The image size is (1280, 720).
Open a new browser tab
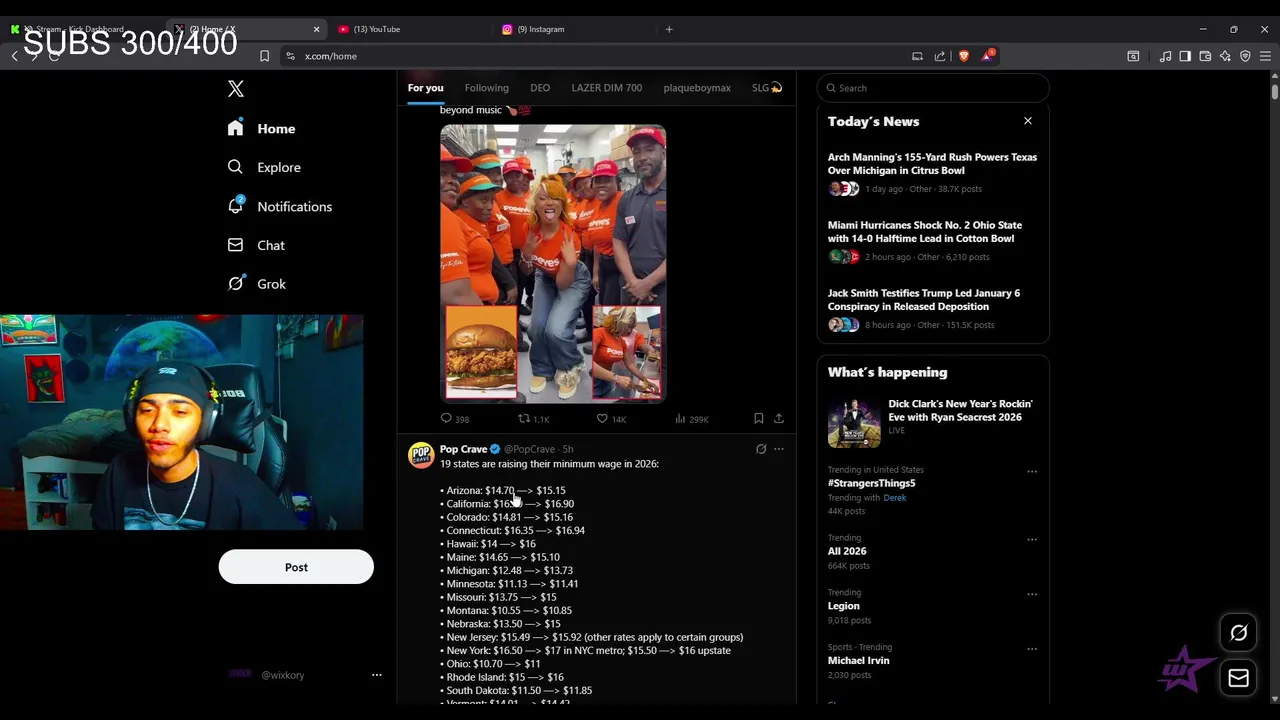point(669,29)
